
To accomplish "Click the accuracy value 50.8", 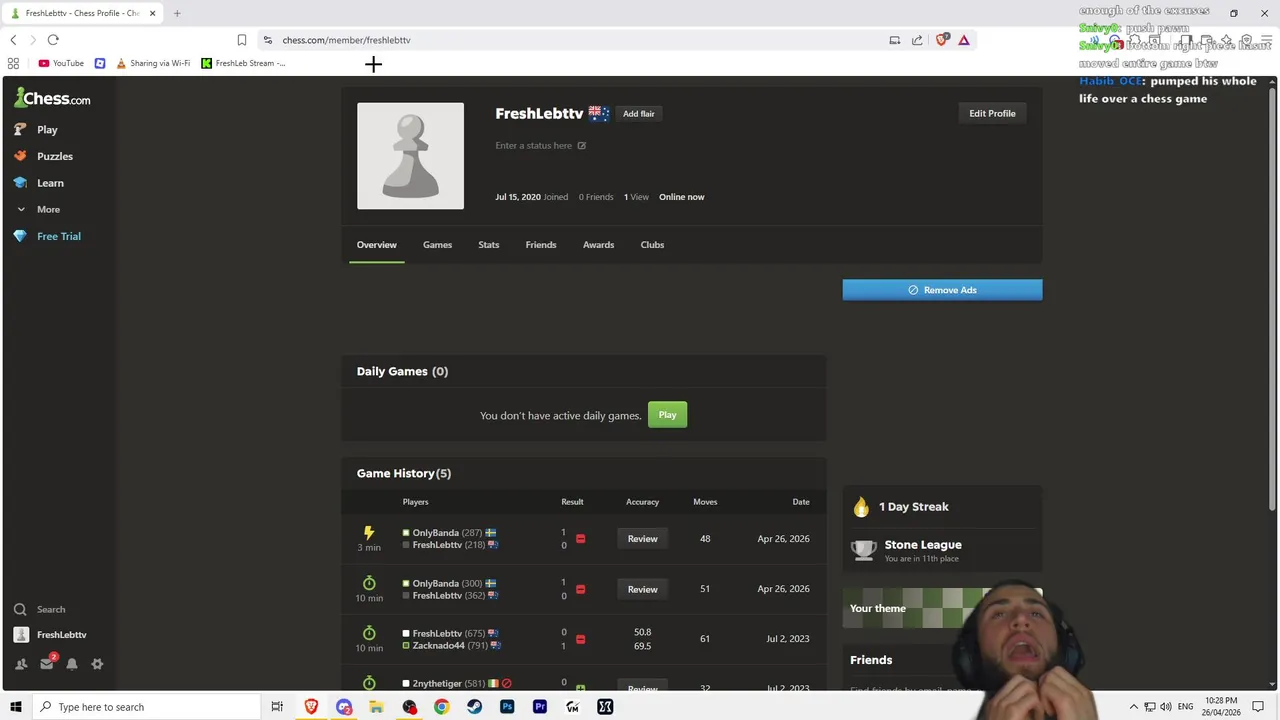I will pyautogui.click(x=642, y=632).
